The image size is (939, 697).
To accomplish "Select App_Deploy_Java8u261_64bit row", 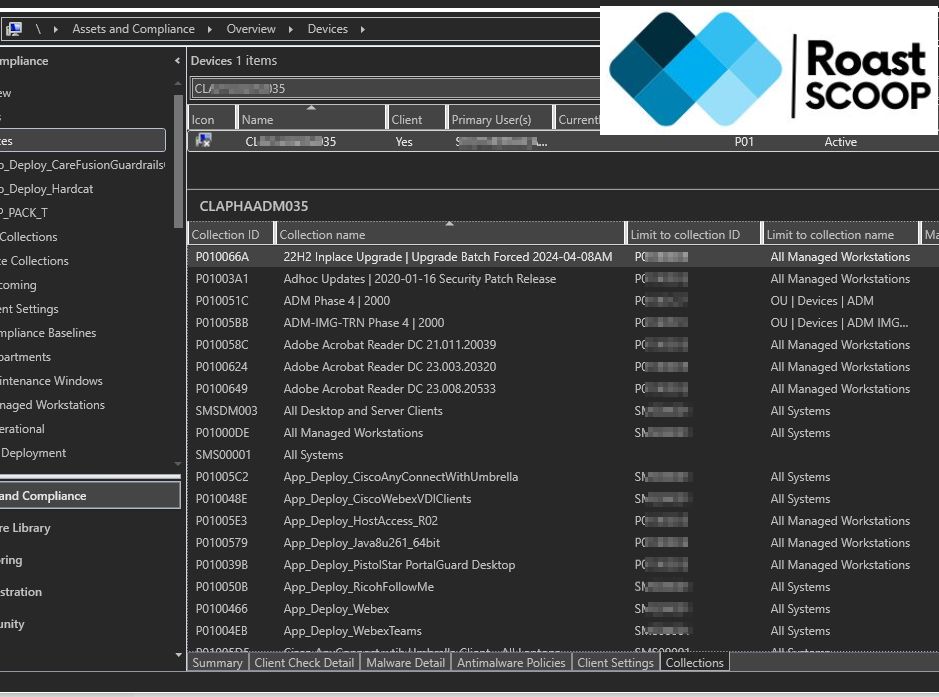I will 563,543.
